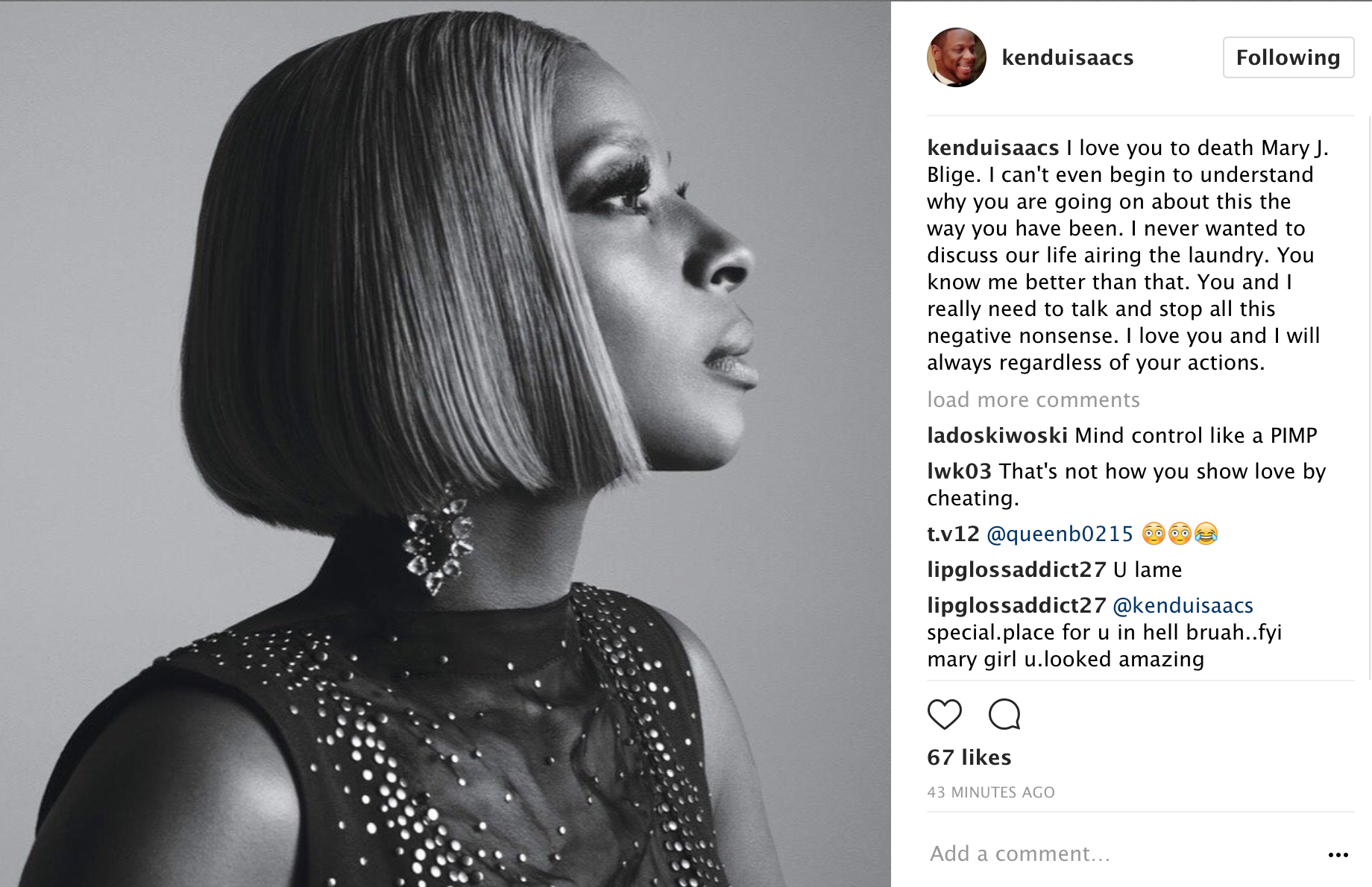Open the comment bubble icon
1372x887 pixels.
tap(1004, 714)
